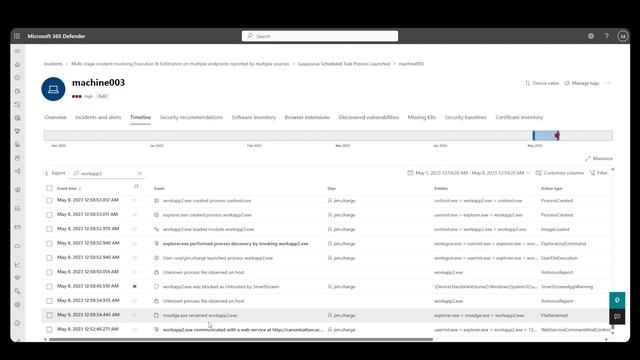The image size is (640, 360).
Task: Click the flag column header icon
Action: [136, 186]
